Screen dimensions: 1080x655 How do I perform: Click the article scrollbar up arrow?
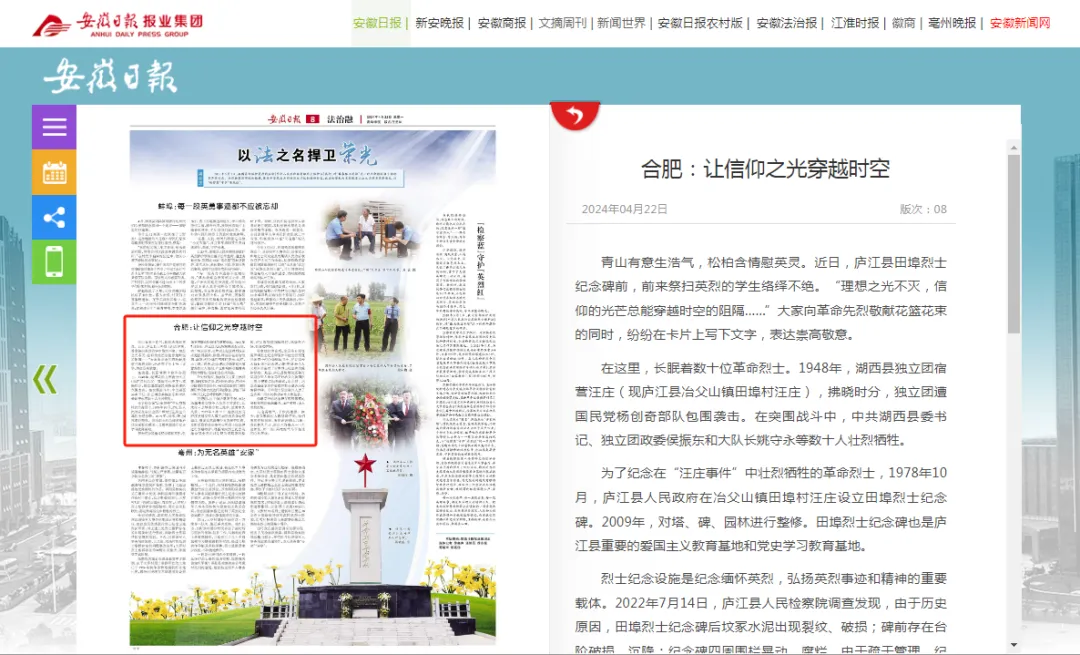tap(1013, 147)
